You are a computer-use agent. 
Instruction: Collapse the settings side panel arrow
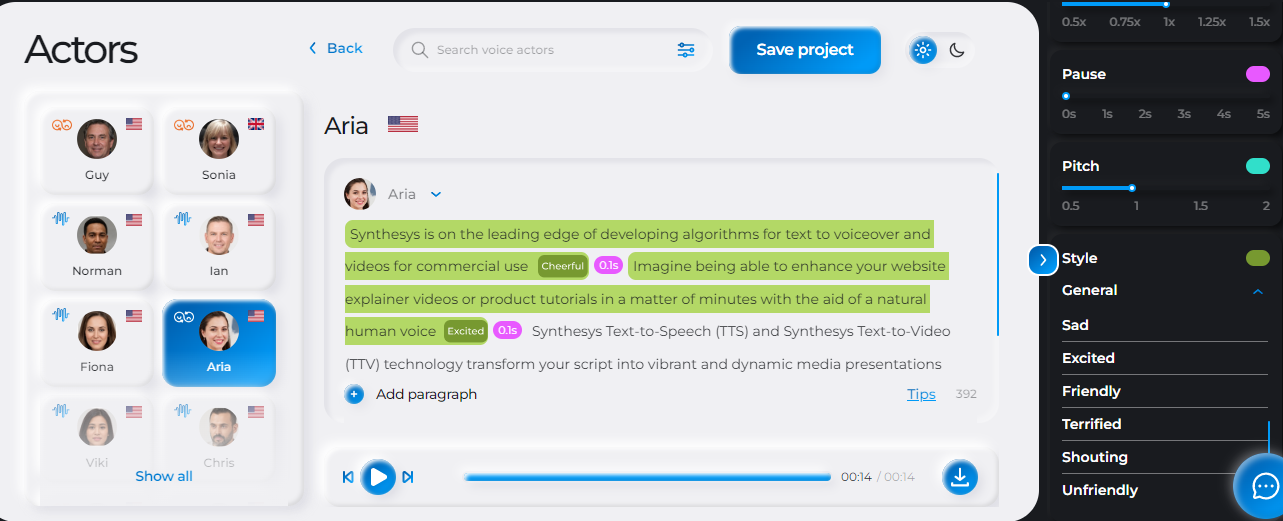tap(1043, 260)
